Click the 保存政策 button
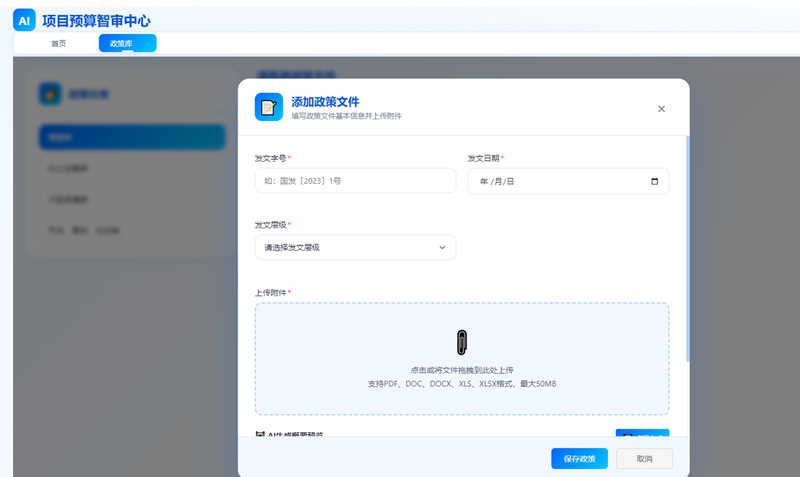The height and width of the screenshot is (477, 800). pos(579,459)
